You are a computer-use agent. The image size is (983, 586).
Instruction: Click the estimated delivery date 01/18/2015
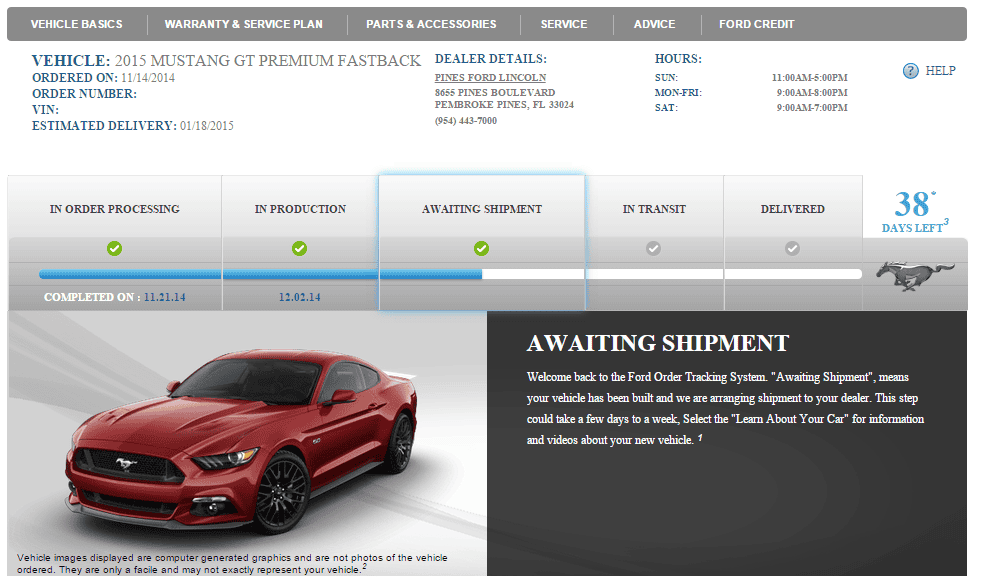point(207,126)
